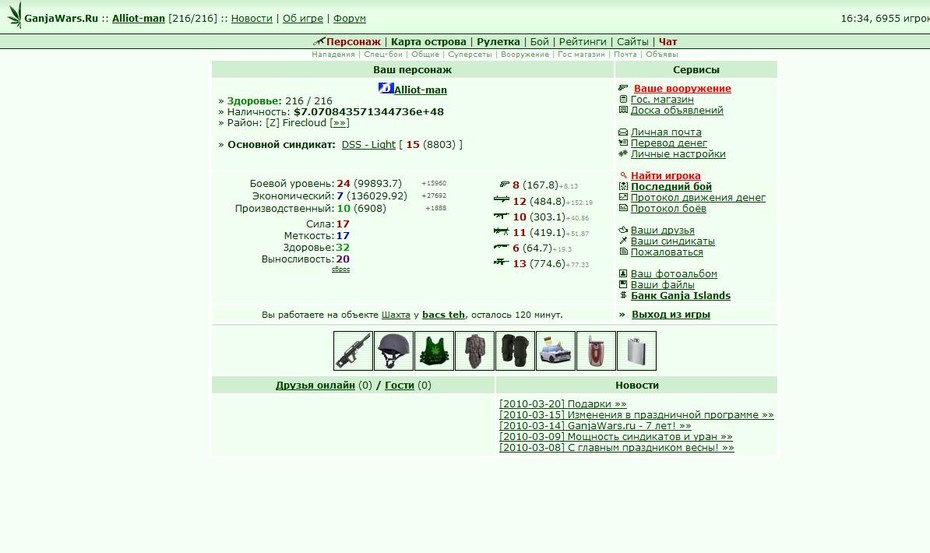Click the icon beside Последний бой
Image resolution: width=930 pixels, height=553 pixels.
(x=623, y=186)
